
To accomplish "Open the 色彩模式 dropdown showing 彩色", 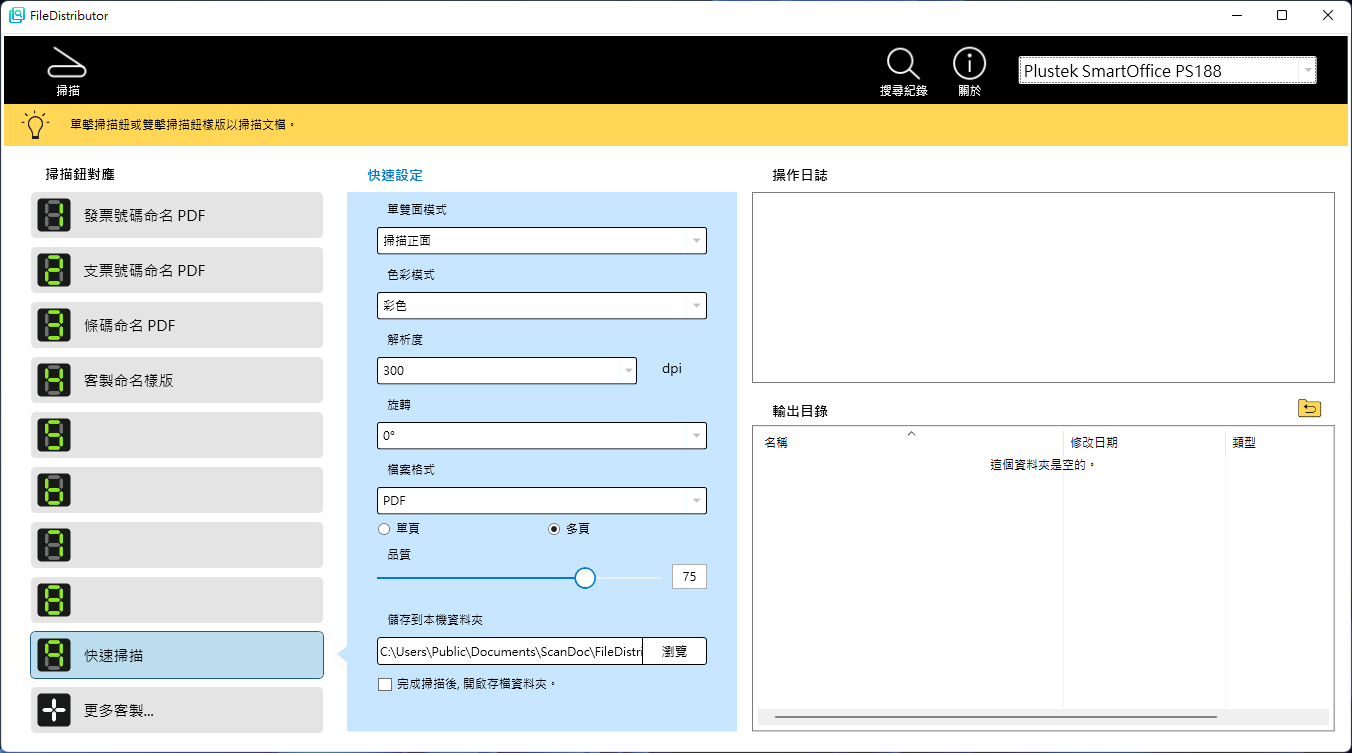I will click(542, 305).
